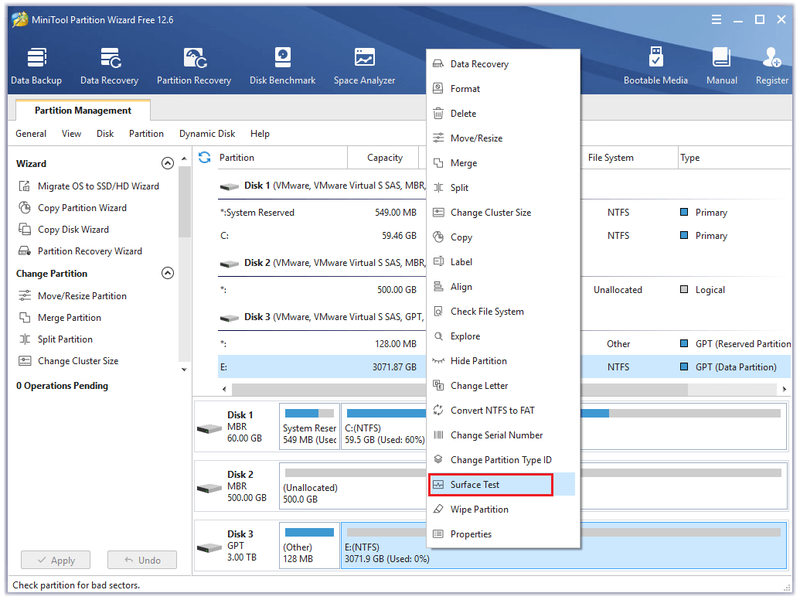Refresh the partition list icon

click(205, 158)
